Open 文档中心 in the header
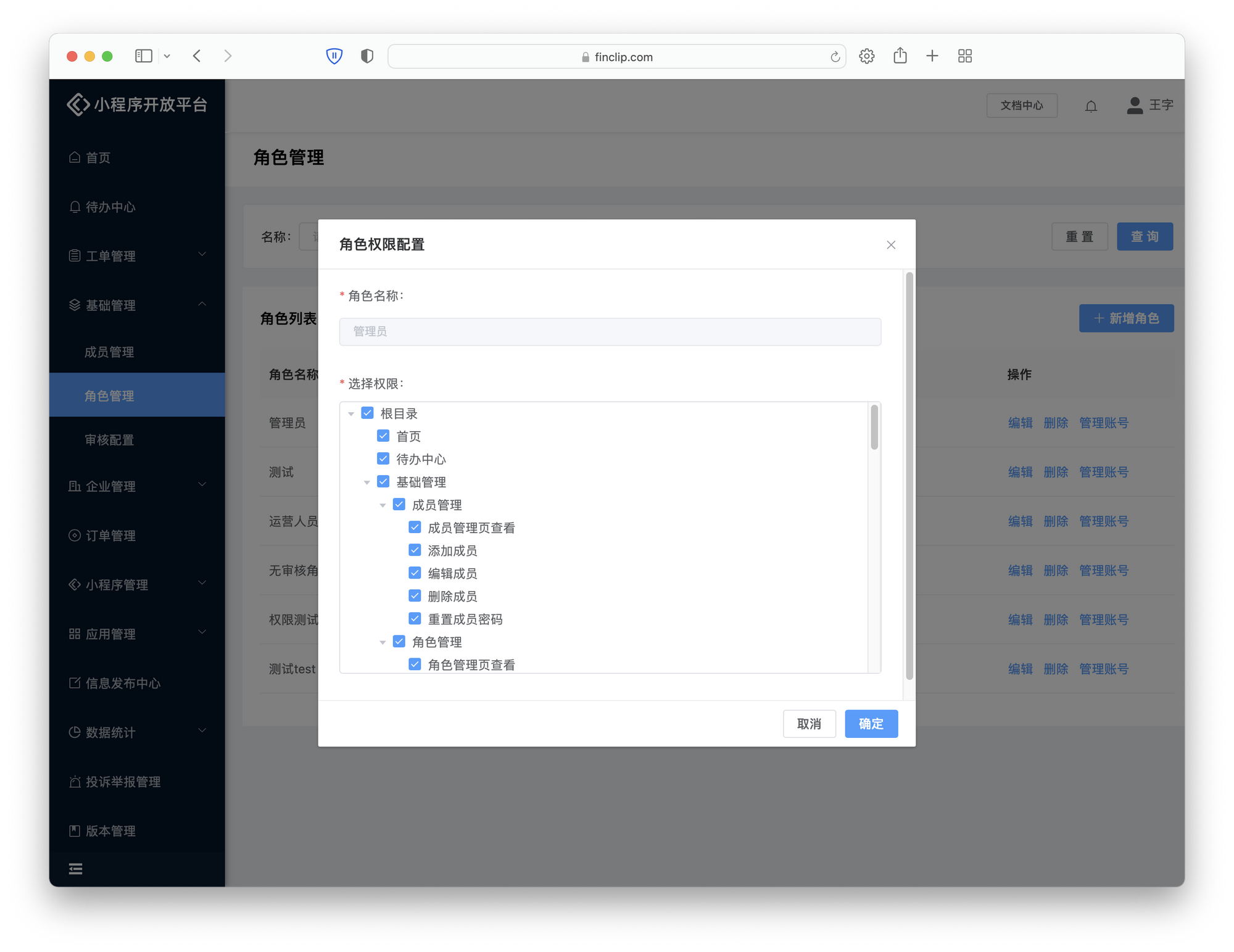The image size is (1234, 952). point(1022,106)
